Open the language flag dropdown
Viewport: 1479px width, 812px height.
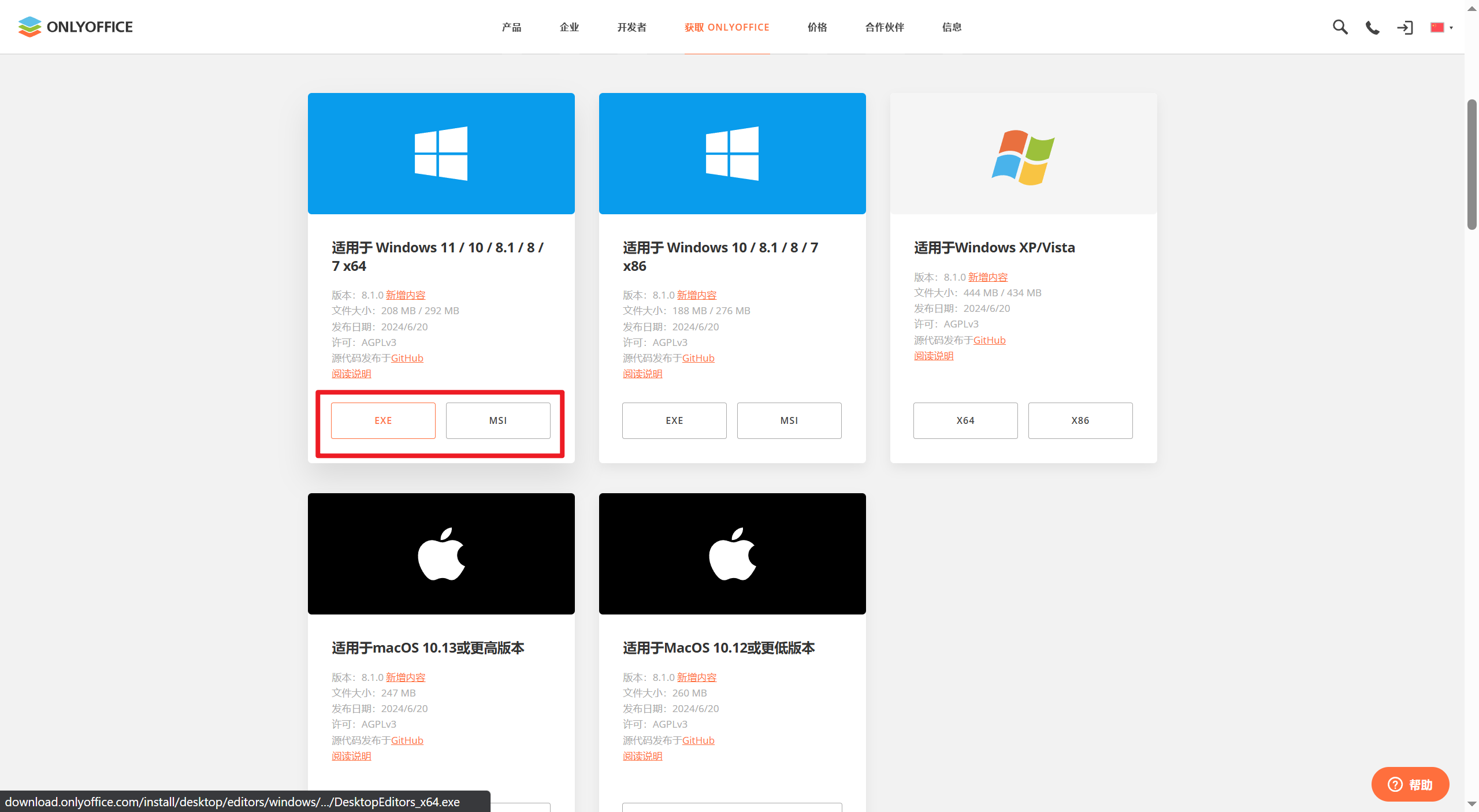click(x=1441, y=27)
